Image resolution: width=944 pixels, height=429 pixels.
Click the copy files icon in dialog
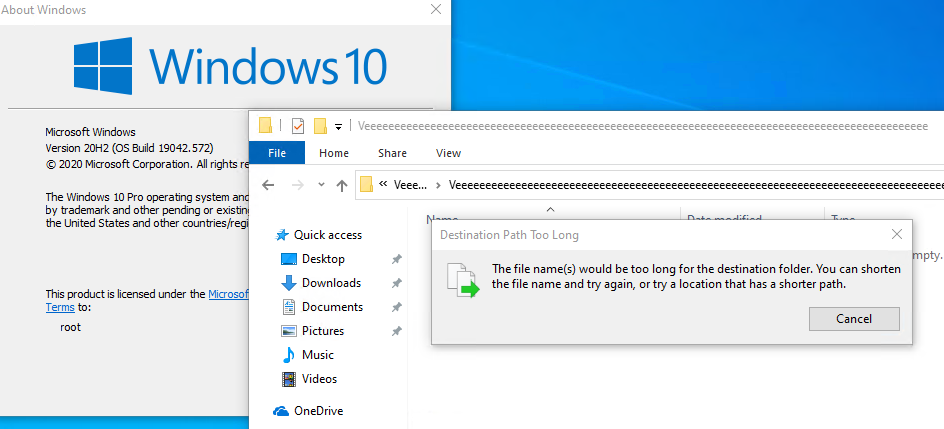pyautogui.click(x=463, y=280)
